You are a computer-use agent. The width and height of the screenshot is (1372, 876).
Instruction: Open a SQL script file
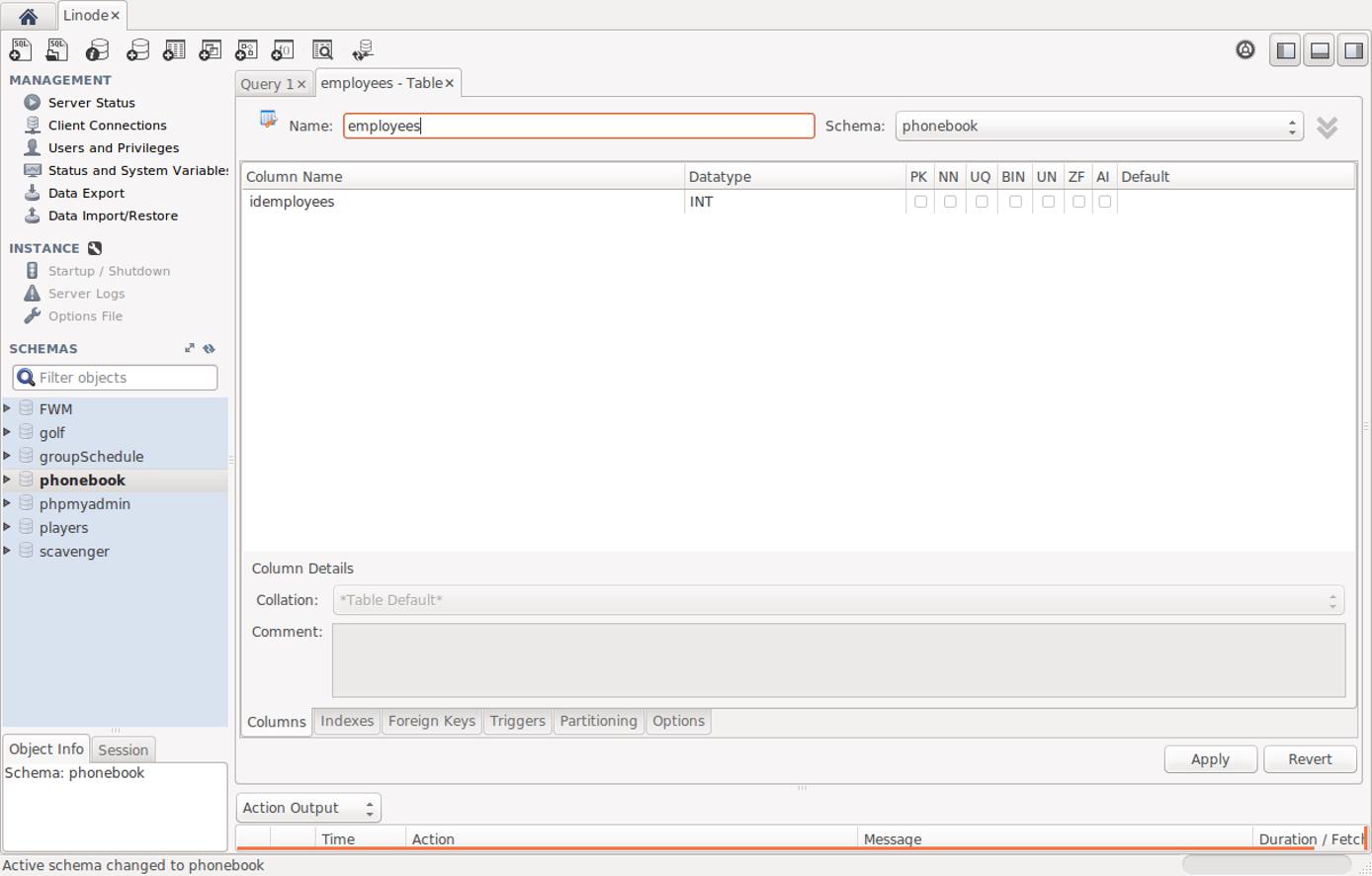point(57,49)
